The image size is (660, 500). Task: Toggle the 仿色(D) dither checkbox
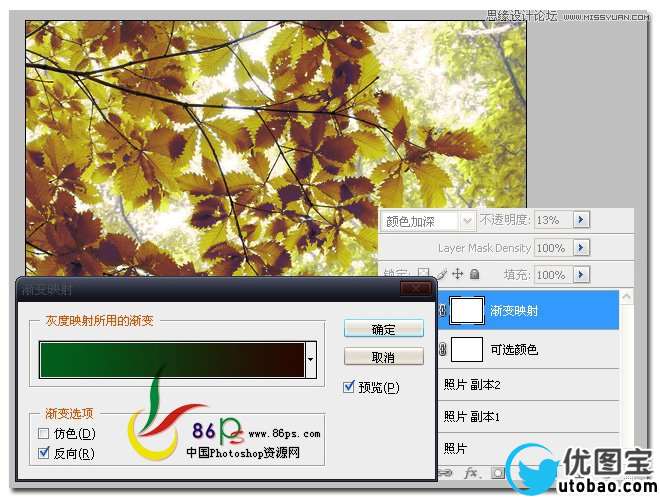point(43,433)
